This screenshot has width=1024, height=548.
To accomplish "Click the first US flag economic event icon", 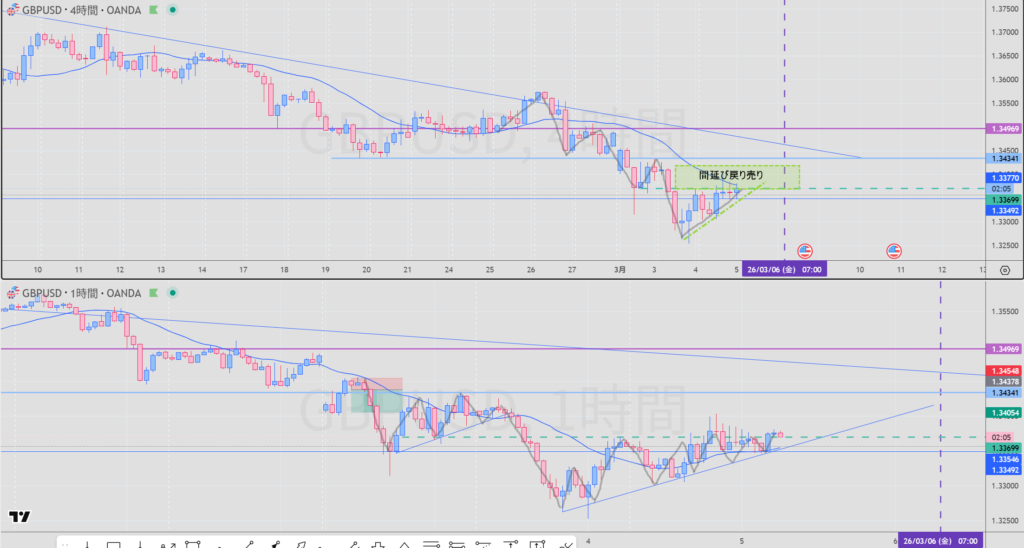I will point(805,251).
